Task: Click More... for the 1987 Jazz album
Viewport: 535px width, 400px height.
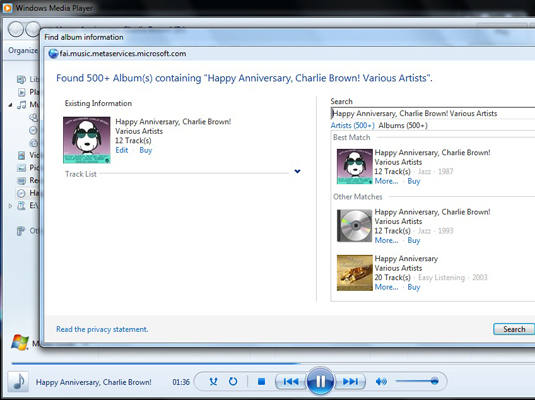Action: point(386,181)
